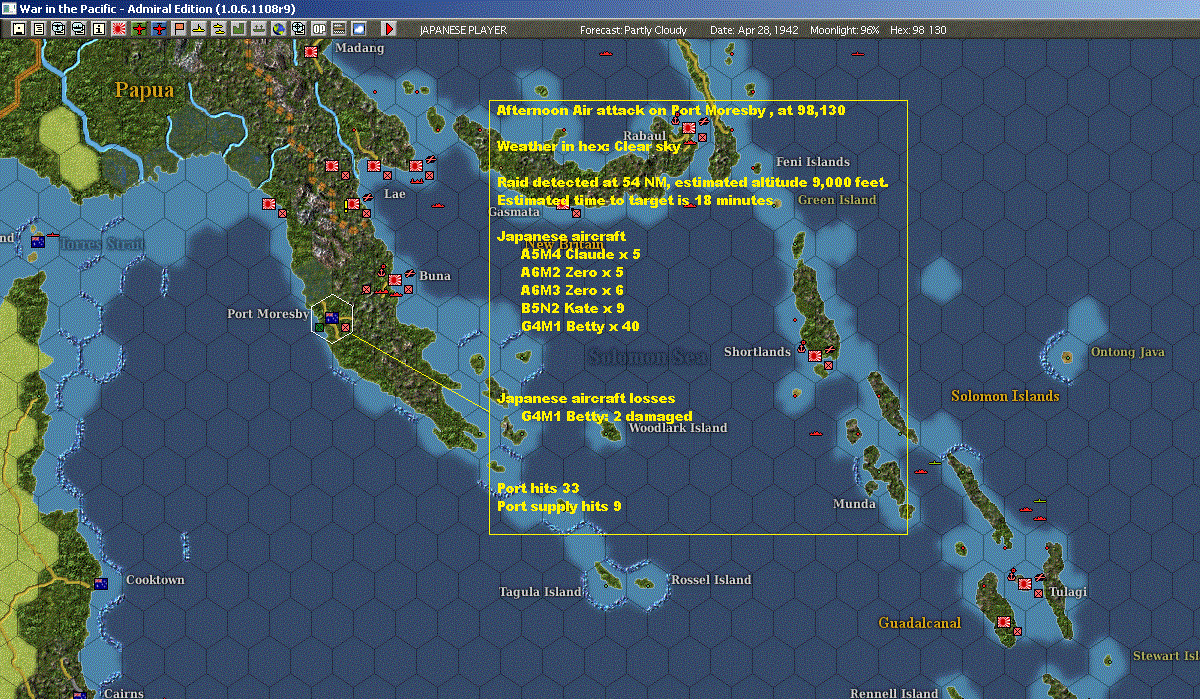The width and height of the screenshot is (1200, 699).
Task: Select the Japanese base flag near Tulagi
Action: pyautogui.click(x=1027, y=584)
